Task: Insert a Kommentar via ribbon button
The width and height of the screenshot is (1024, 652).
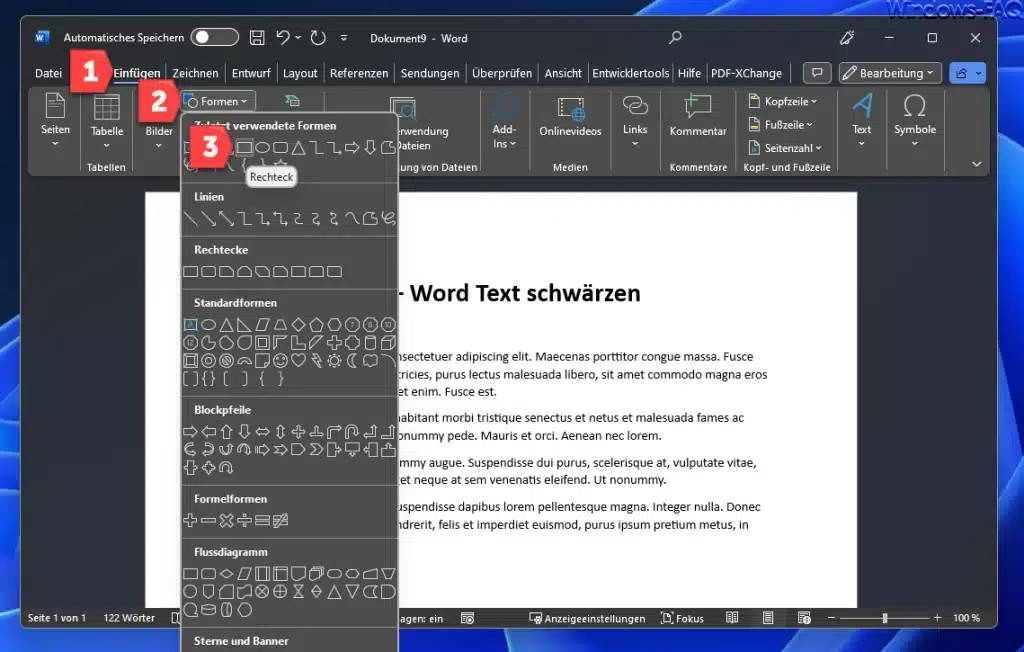Action: [697, 118]
